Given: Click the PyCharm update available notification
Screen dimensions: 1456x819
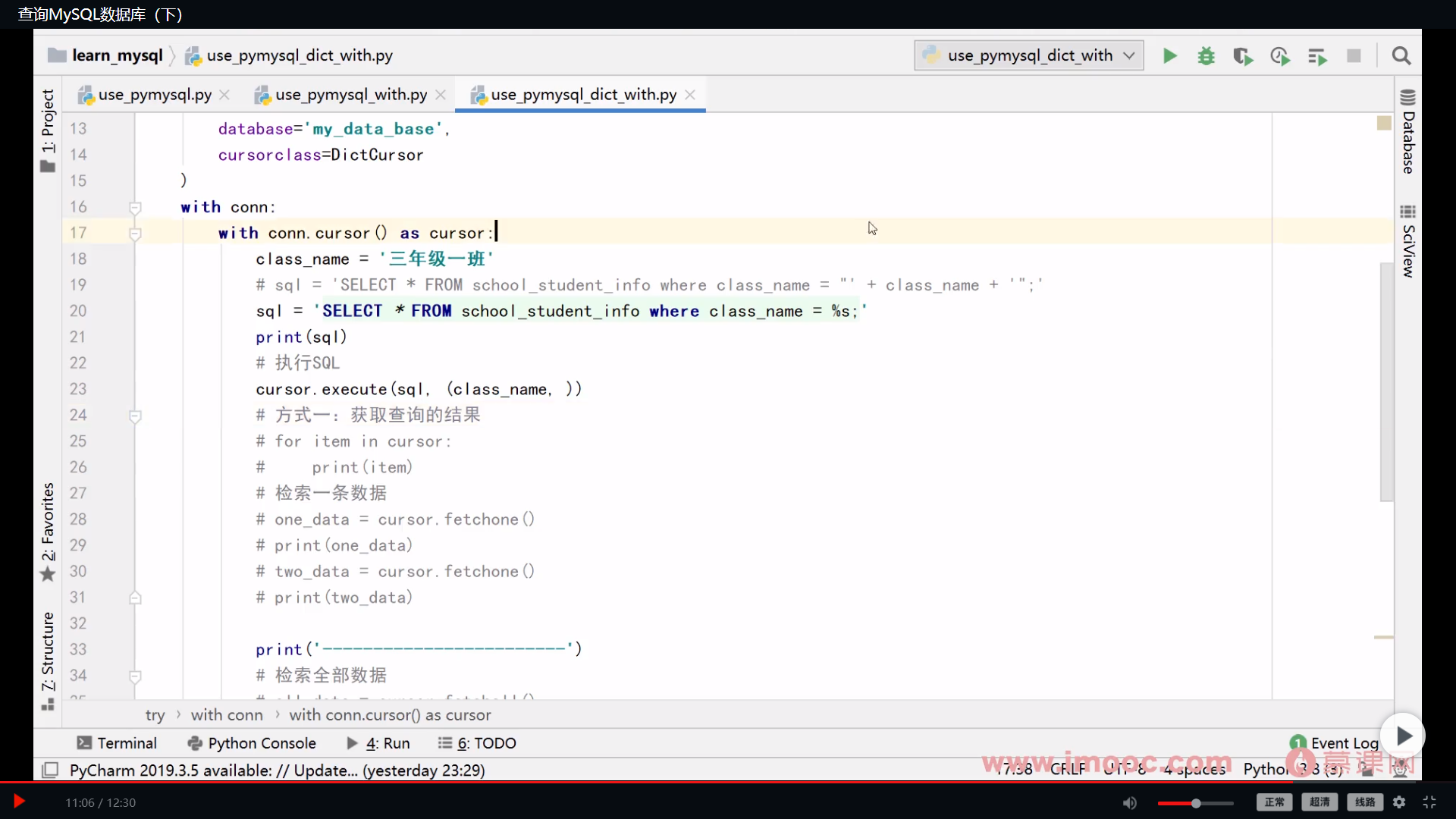Looking at the screenshot, I should [x=277, y=770].
